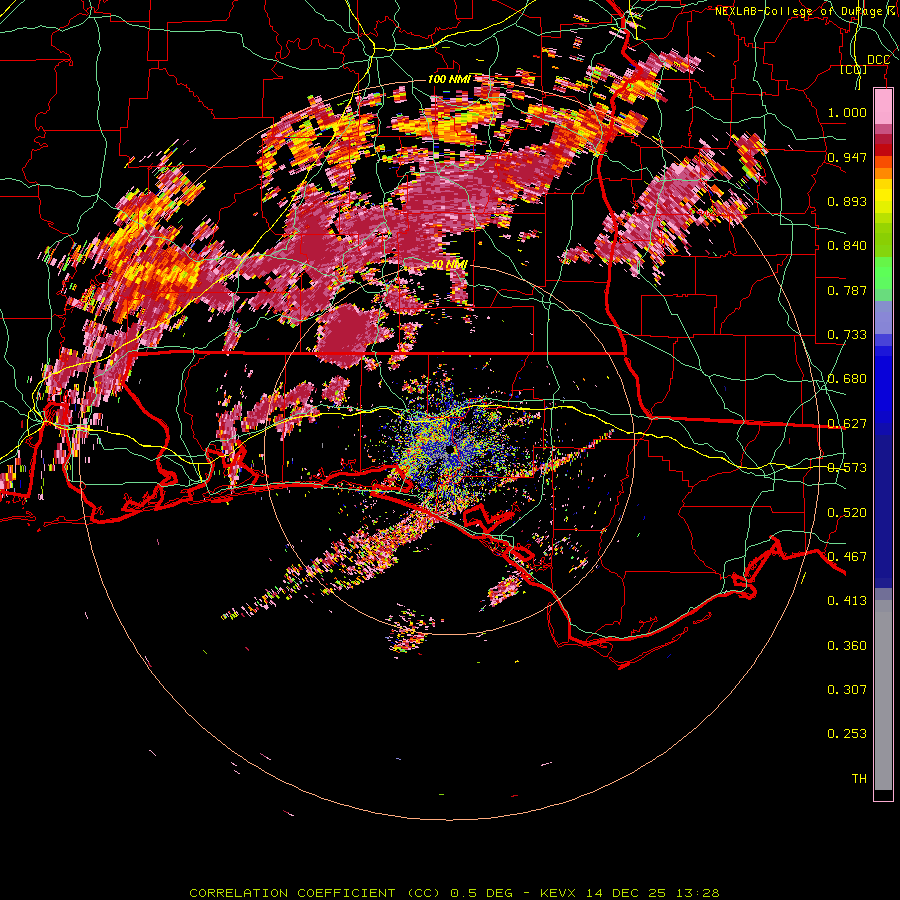The height and width of the screenshot is (900, 900).
Task: Click the 0.360 scale value
Action: (847, 646)
